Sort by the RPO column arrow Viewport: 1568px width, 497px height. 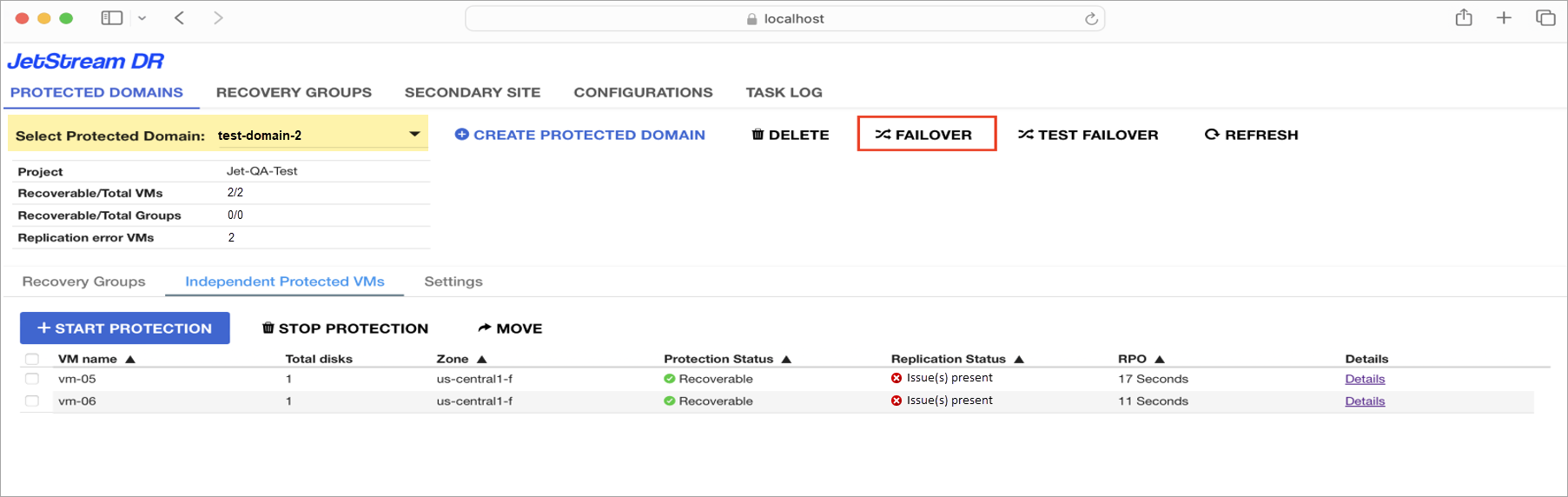[x=1160, y=359]
